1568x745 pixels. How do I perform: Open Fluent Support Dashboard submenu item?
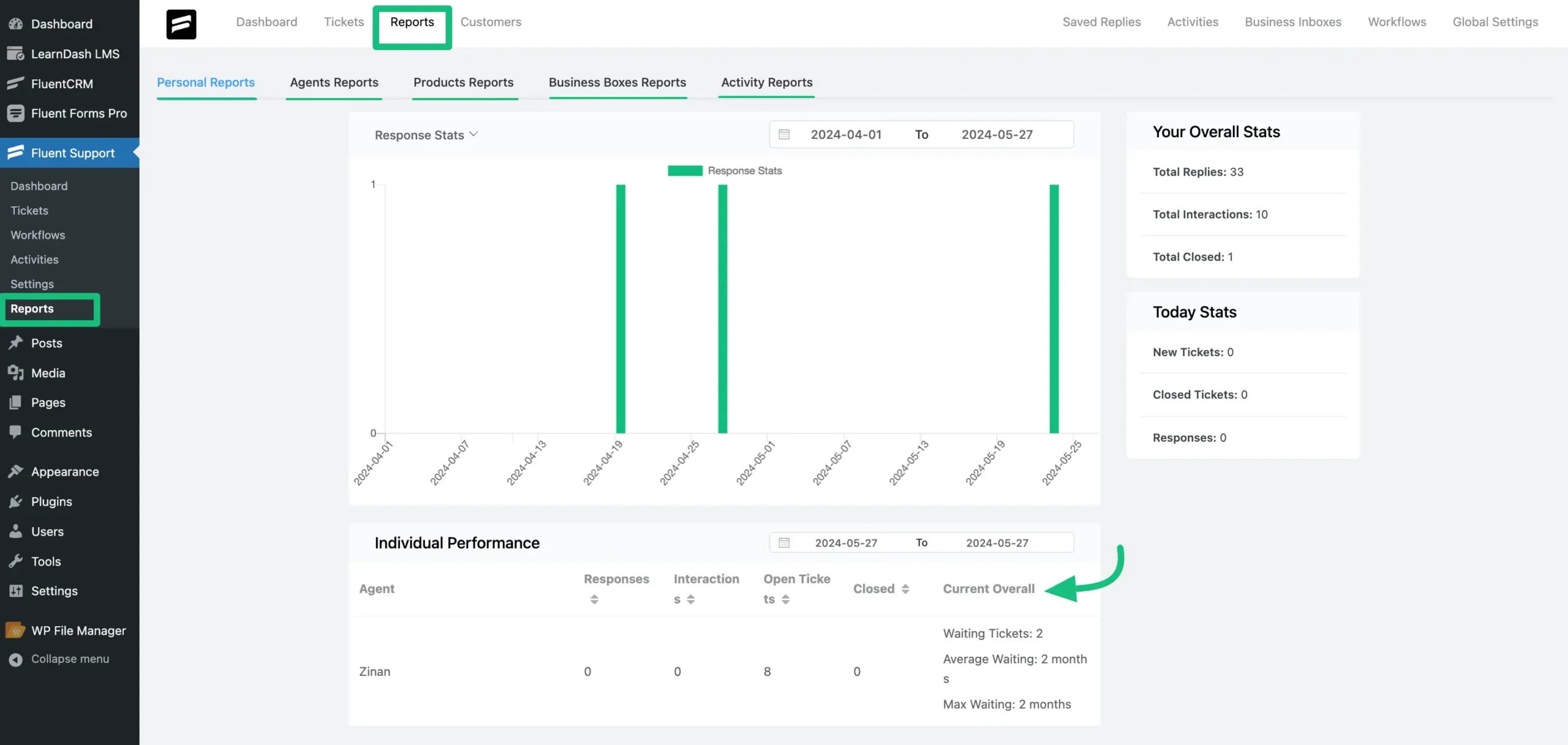pyautogui.click(x=39, y=186)
